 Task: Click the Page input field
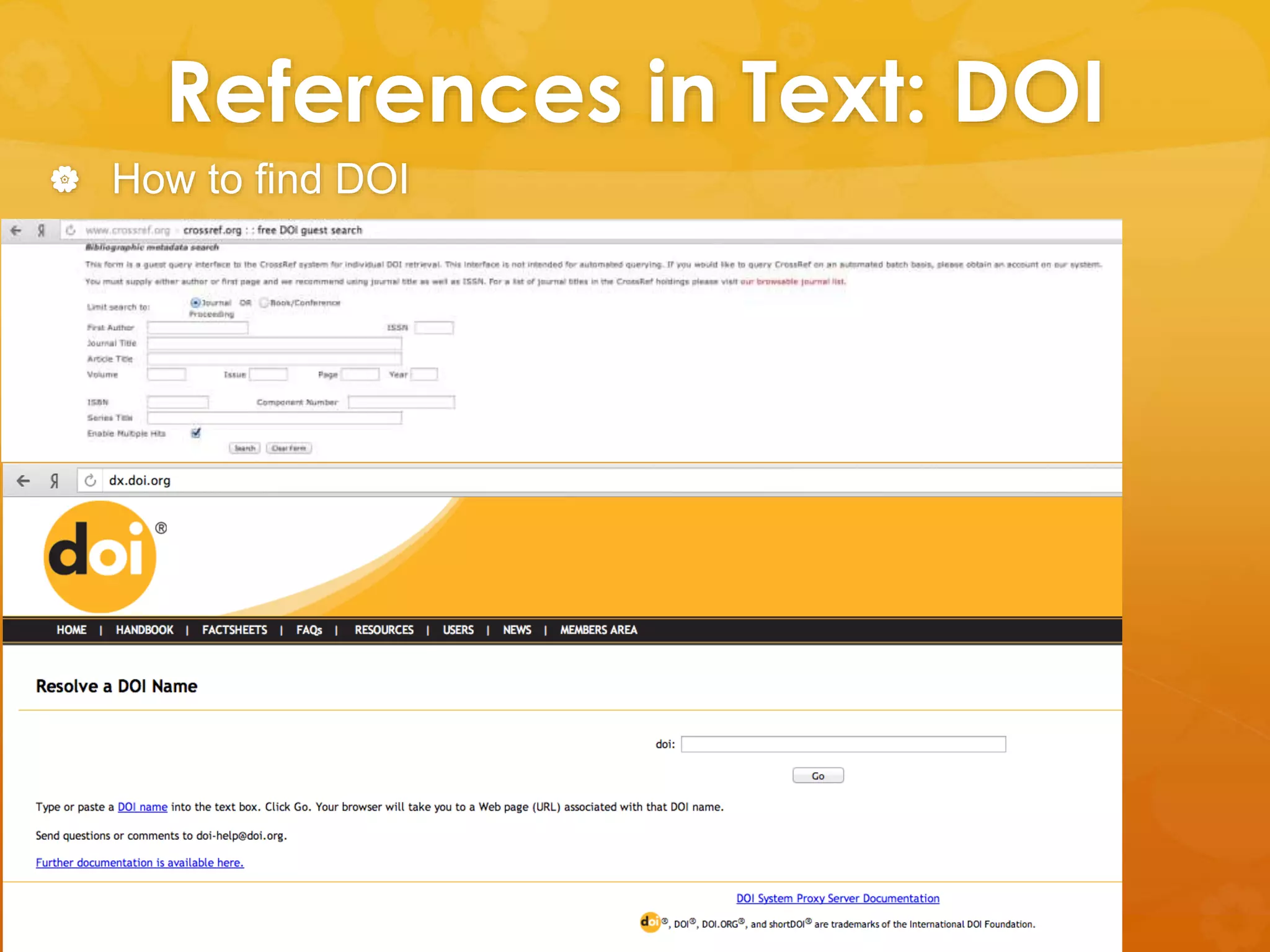[x=360, y=374]
